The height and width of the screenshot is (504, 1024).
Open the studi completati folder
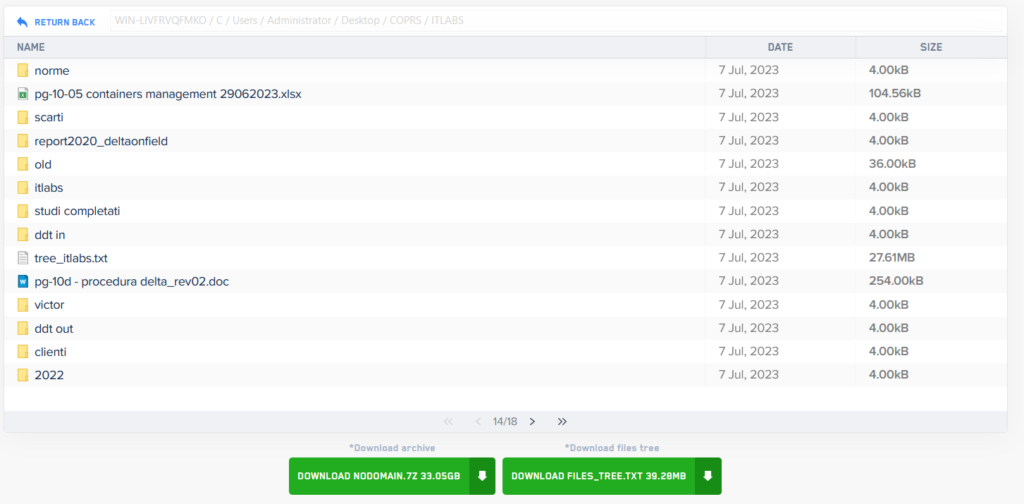[x=77, y=211]
